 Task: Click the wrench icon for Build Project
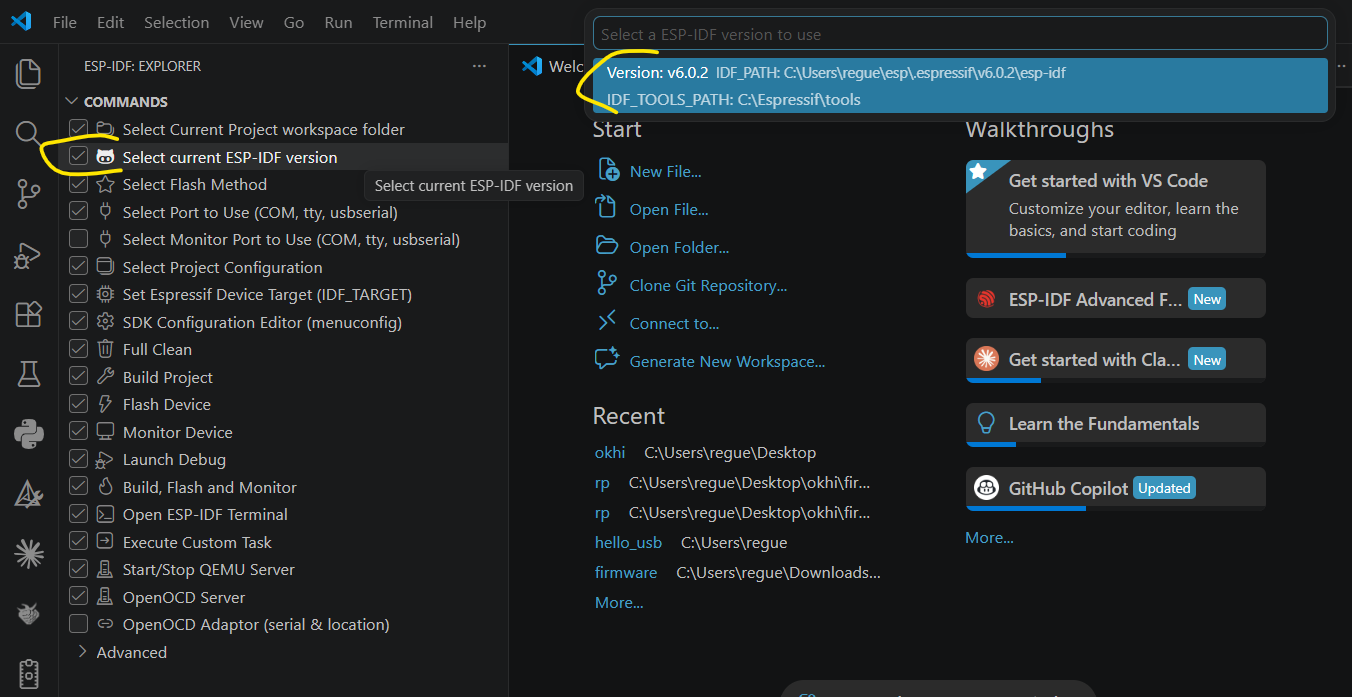coord(105,377)
